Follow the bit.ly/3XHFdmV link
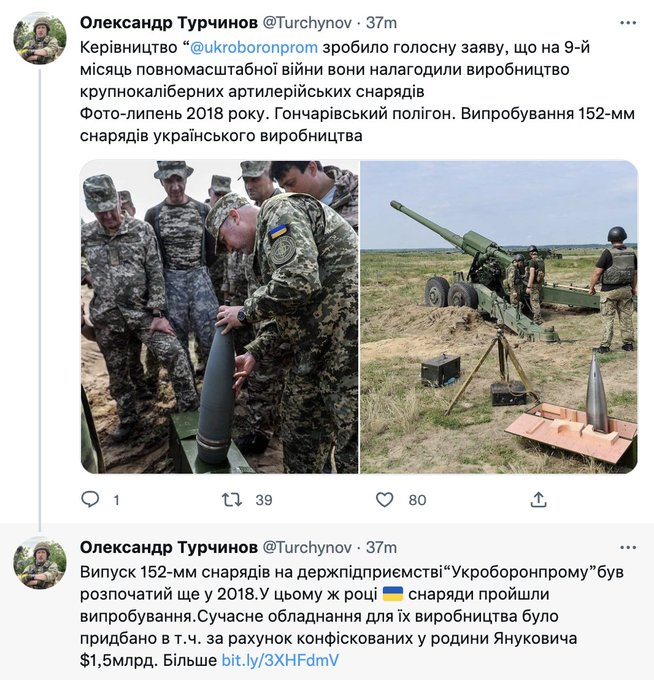 (280, 660)
